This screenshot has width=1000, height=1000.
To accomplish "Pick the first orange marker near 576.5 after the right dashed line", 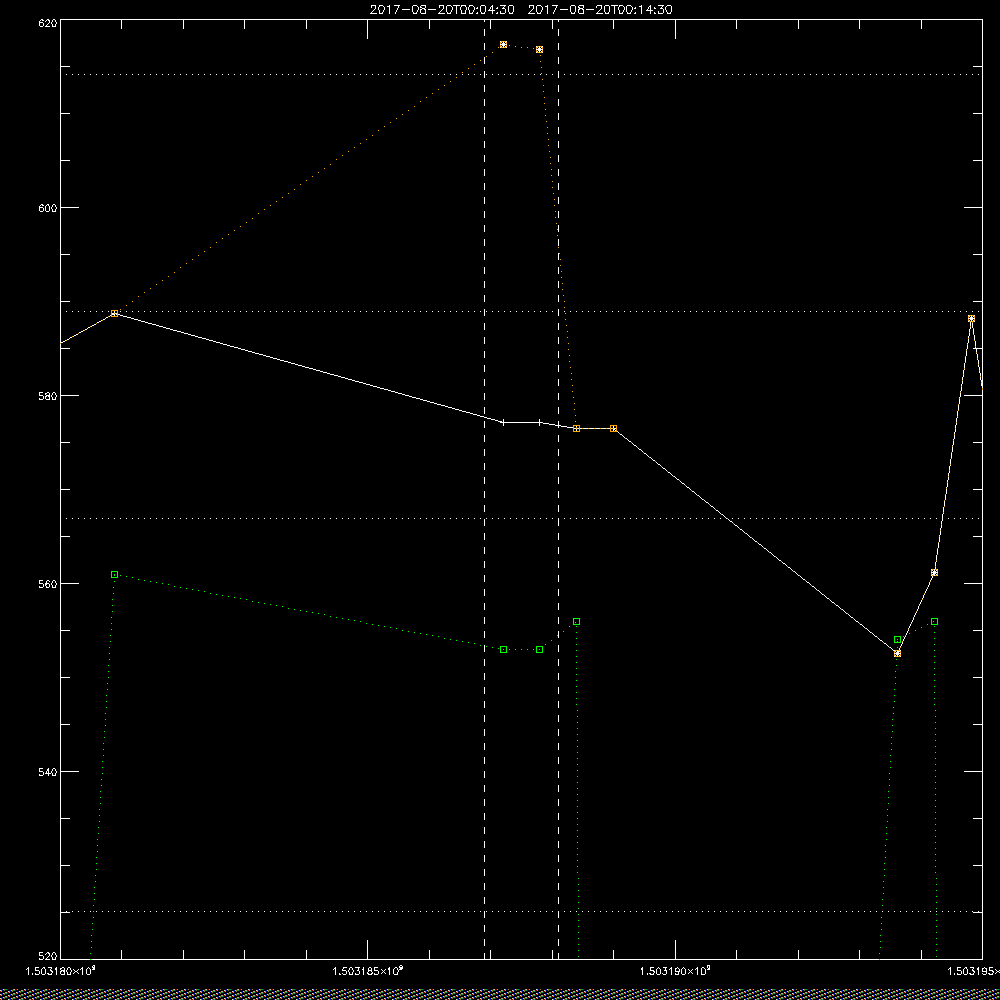I will [x=577, y=429].
